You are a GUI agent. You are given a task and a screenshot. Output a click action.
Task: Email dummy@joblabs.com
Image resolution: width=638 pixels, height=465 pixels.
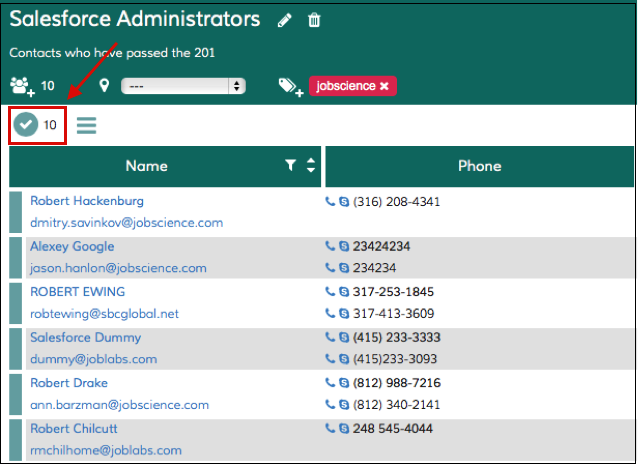tap(94, 359)
